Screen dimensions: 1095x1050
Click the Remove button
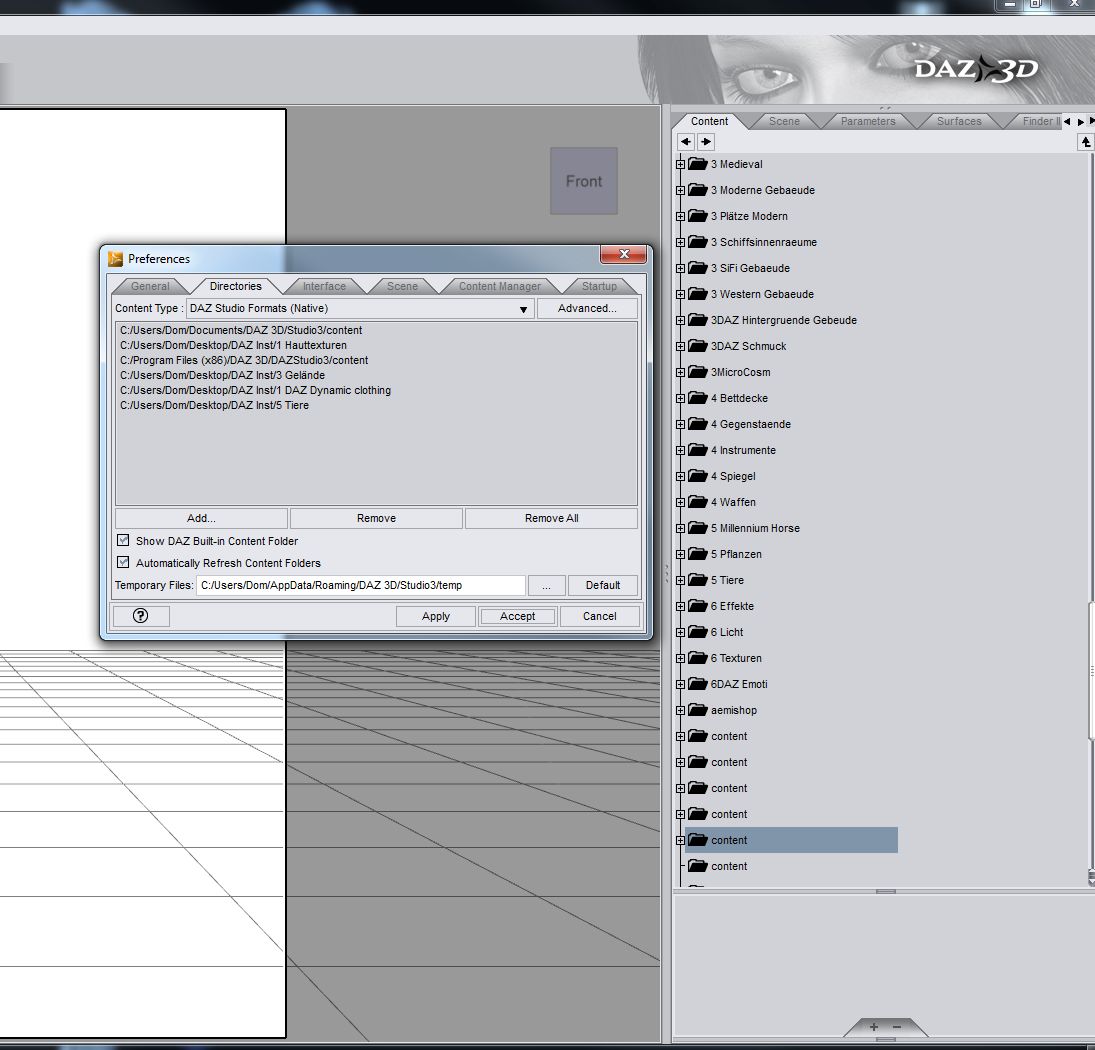coord(376,518)
